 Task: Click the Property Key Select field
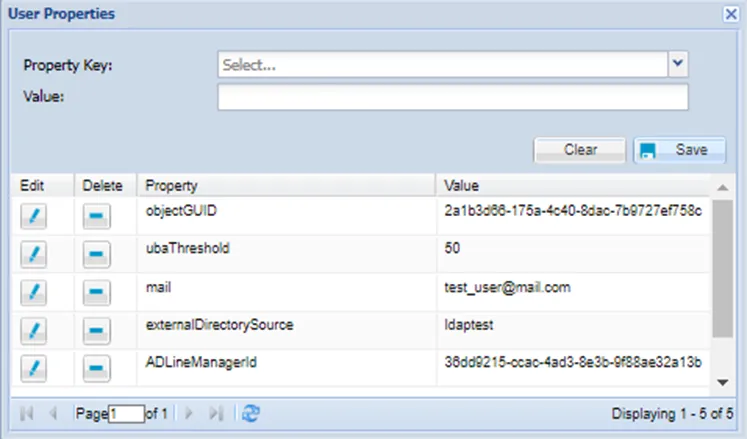(443, 64)
